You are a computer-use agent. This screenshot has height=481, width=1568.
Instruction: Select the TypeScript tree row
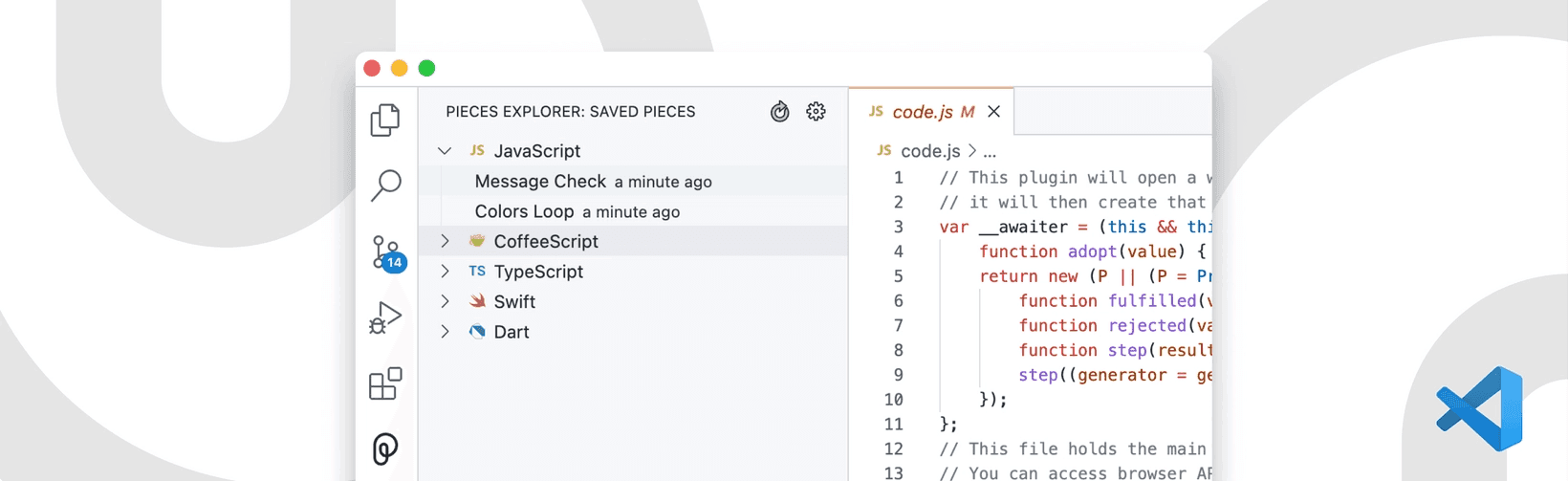[x=634, y=272]
